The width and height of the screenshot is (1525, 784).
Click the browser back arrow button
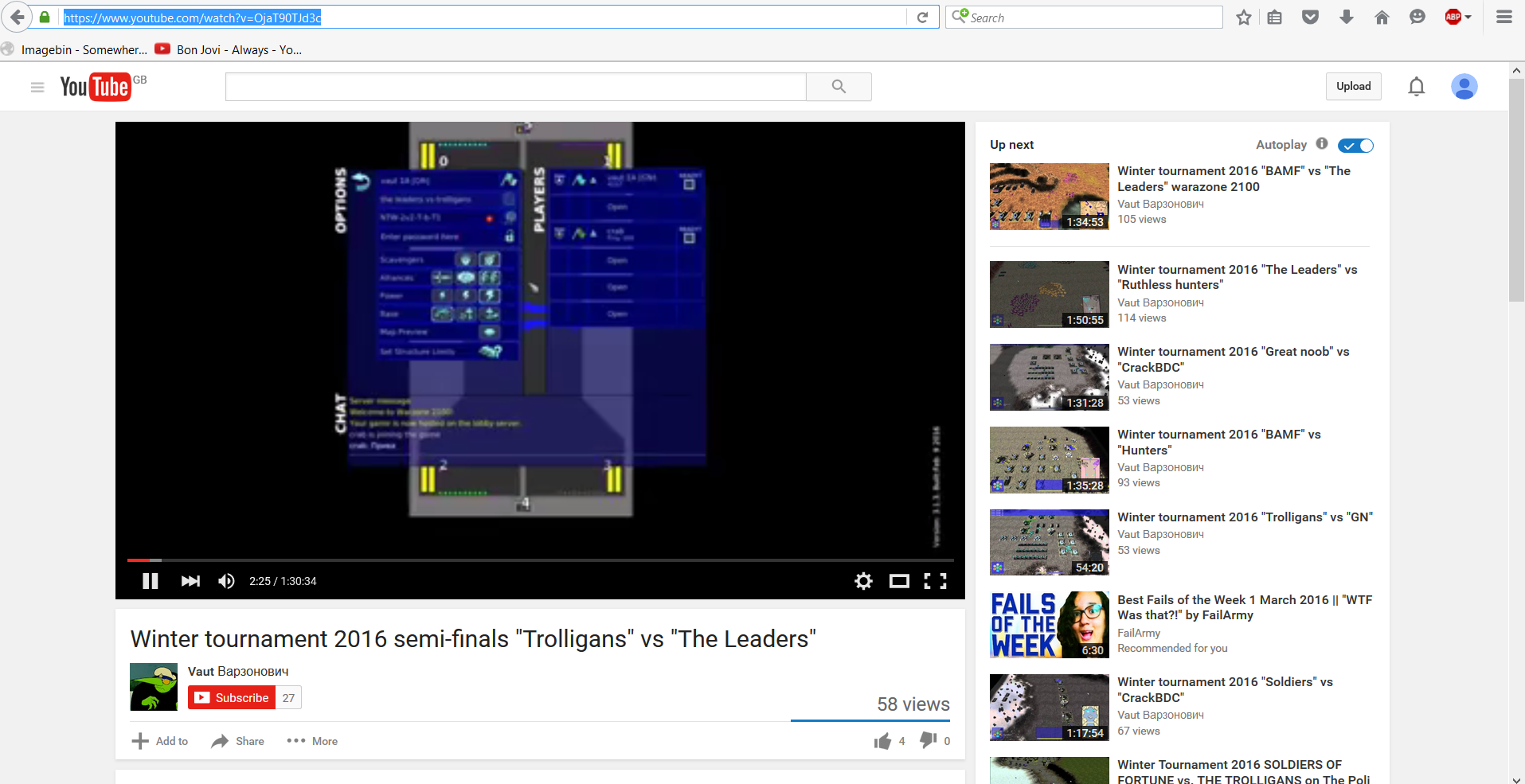(18, 17)
